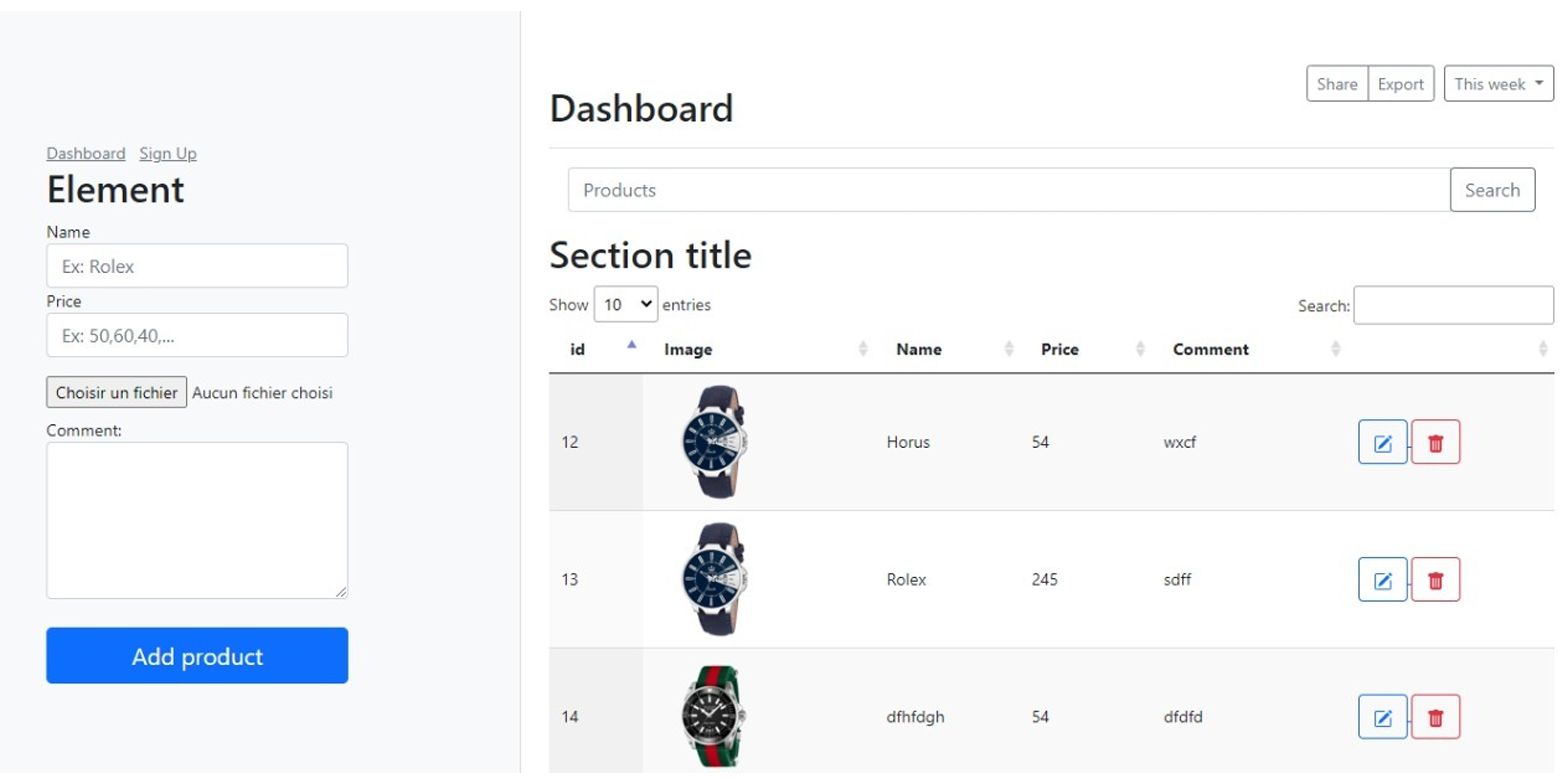
Task: Sort the table by Comment
Action: tap(1211, 349)
